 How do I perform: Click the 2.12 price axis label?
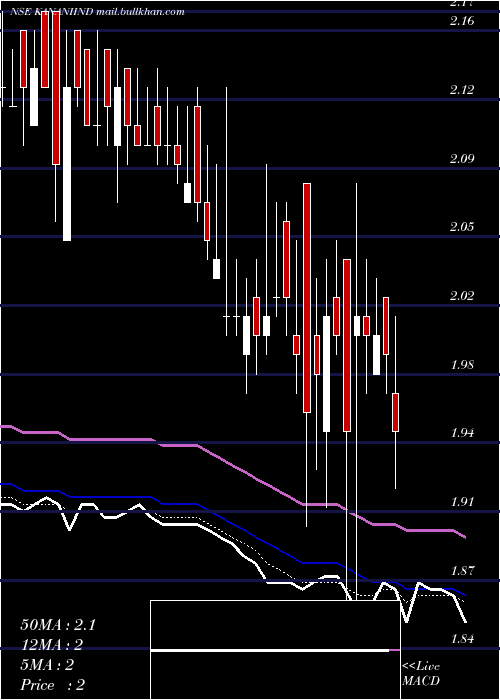click(x=462, y=90)
